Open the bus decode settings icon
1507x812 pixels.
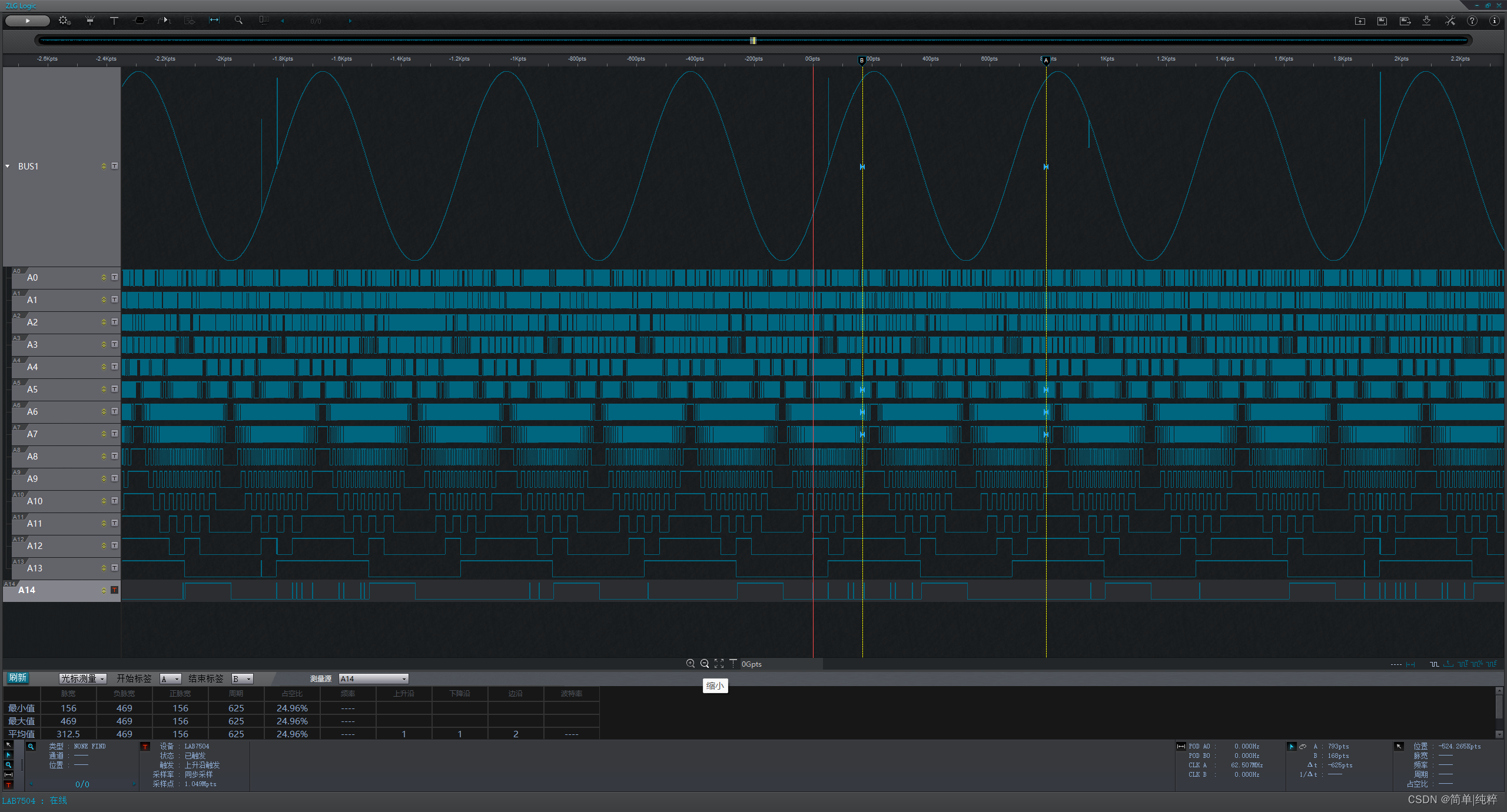pos(140,21)
